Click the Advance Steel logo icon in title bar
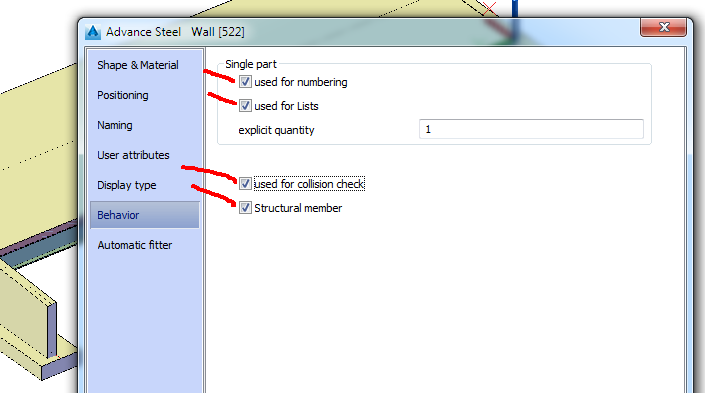This screenshot has height=393, width=705. click(x=93, y=32)
